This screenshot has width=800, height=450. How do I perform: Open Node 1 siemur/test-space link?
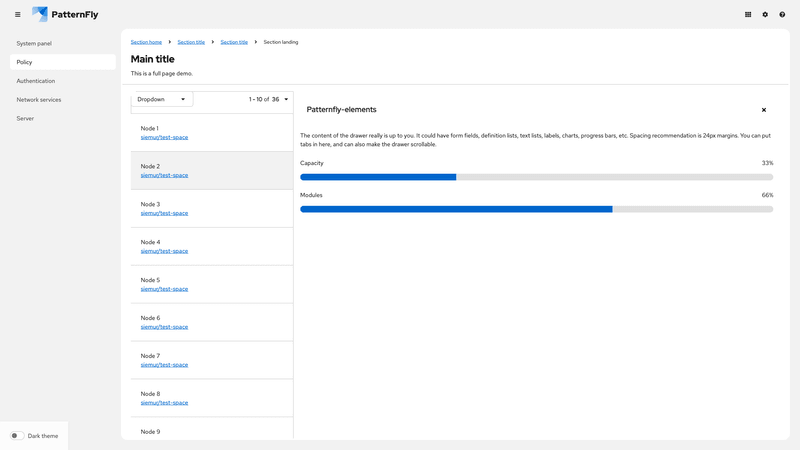pyautogui.click(x=164, y=137)
